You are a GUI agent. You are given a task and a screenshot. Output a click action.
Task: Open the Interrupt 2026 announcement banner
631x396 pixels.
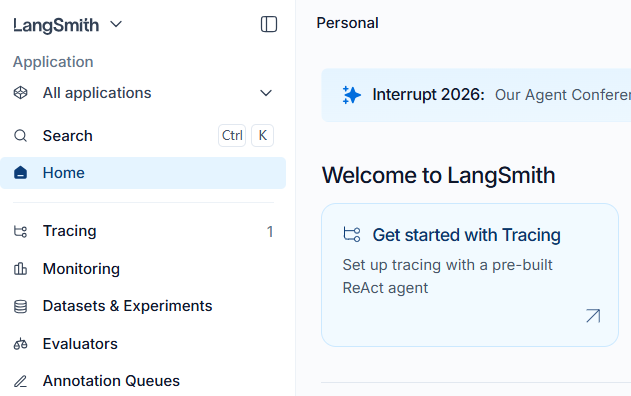pos(476,95)
